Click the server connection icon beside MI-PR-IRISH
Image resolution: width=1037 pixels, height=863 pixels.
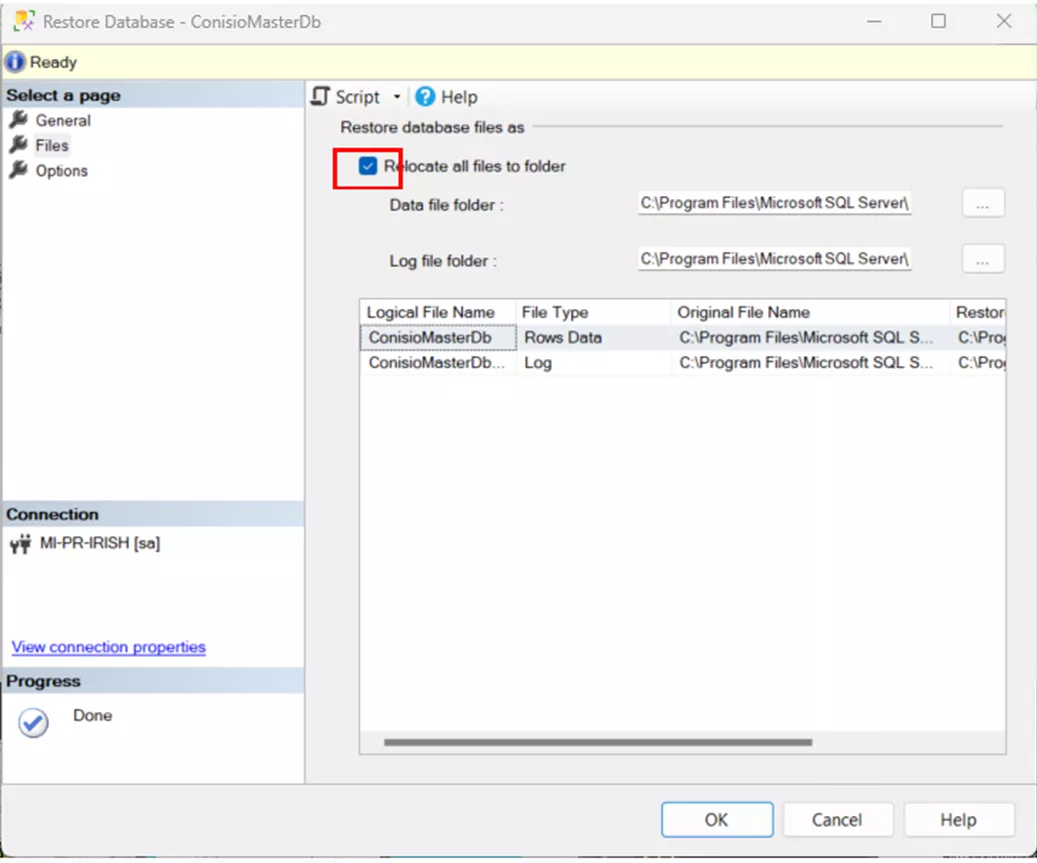pos(19,544)
